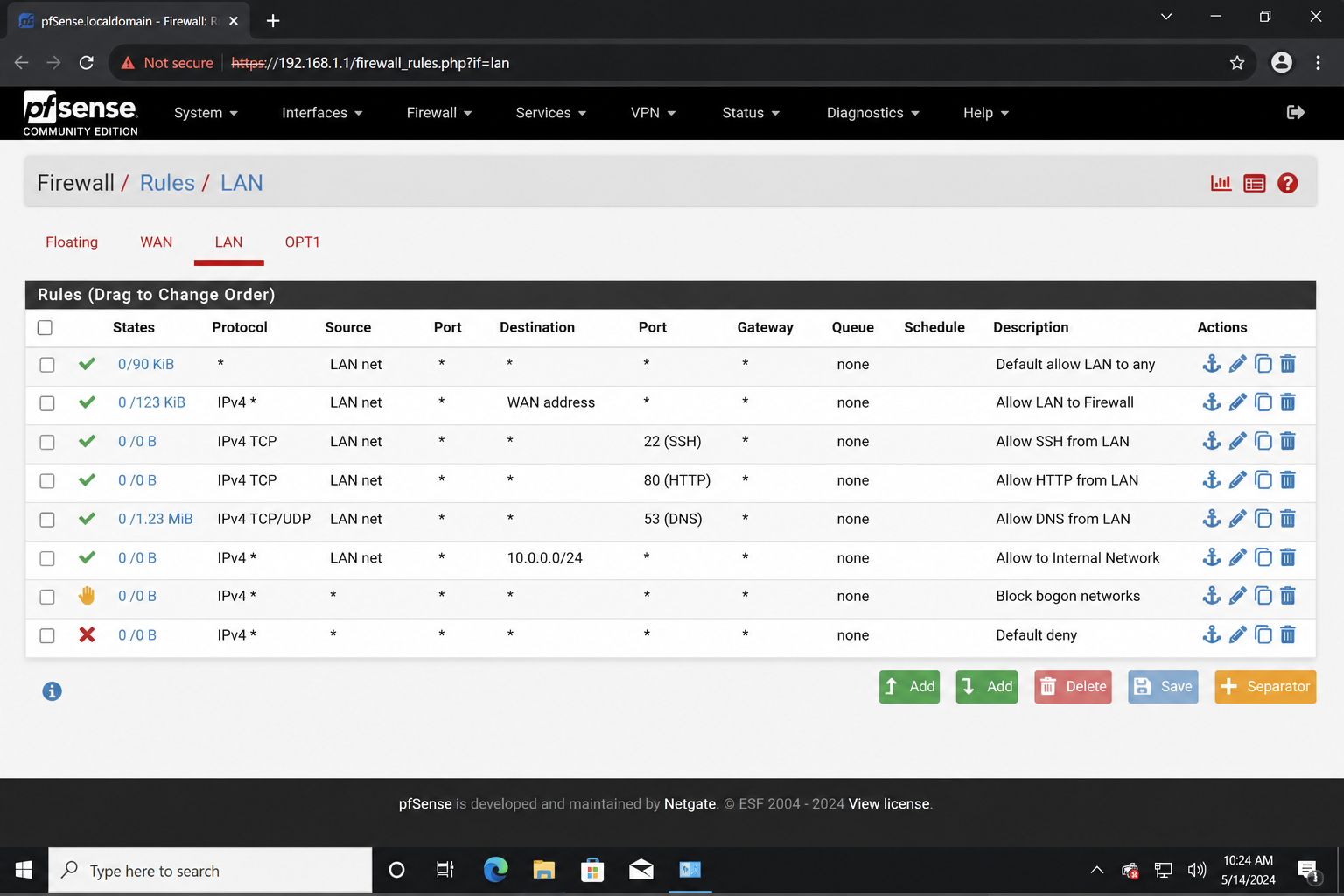The width and height of the screenshot is (1344, 896).
Task: Edit the Allow to Internal Network rule
Action: [1237, 557]
